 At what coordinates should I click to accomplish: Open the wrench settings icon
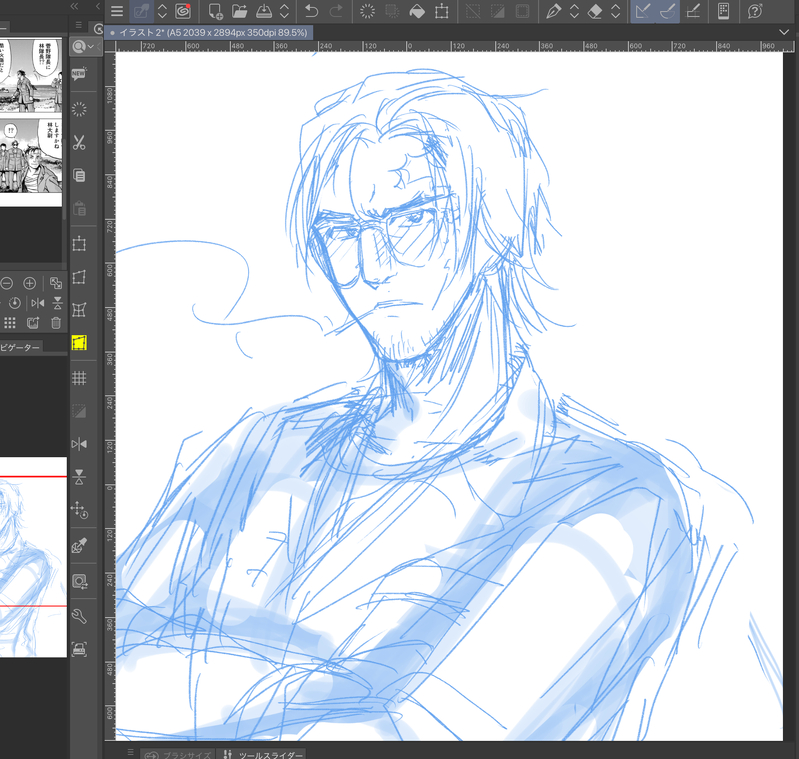79,616
